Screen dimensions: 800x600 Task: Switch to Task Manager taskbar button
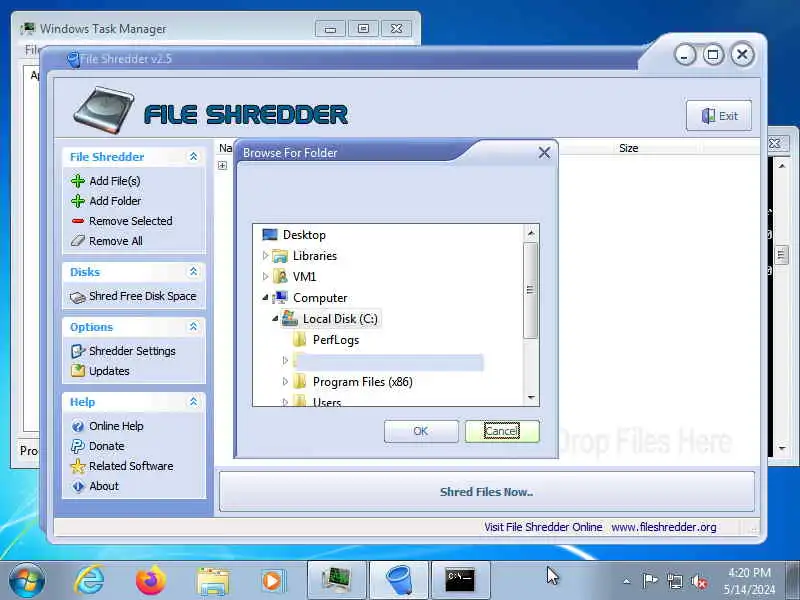(x=337, y=580)
